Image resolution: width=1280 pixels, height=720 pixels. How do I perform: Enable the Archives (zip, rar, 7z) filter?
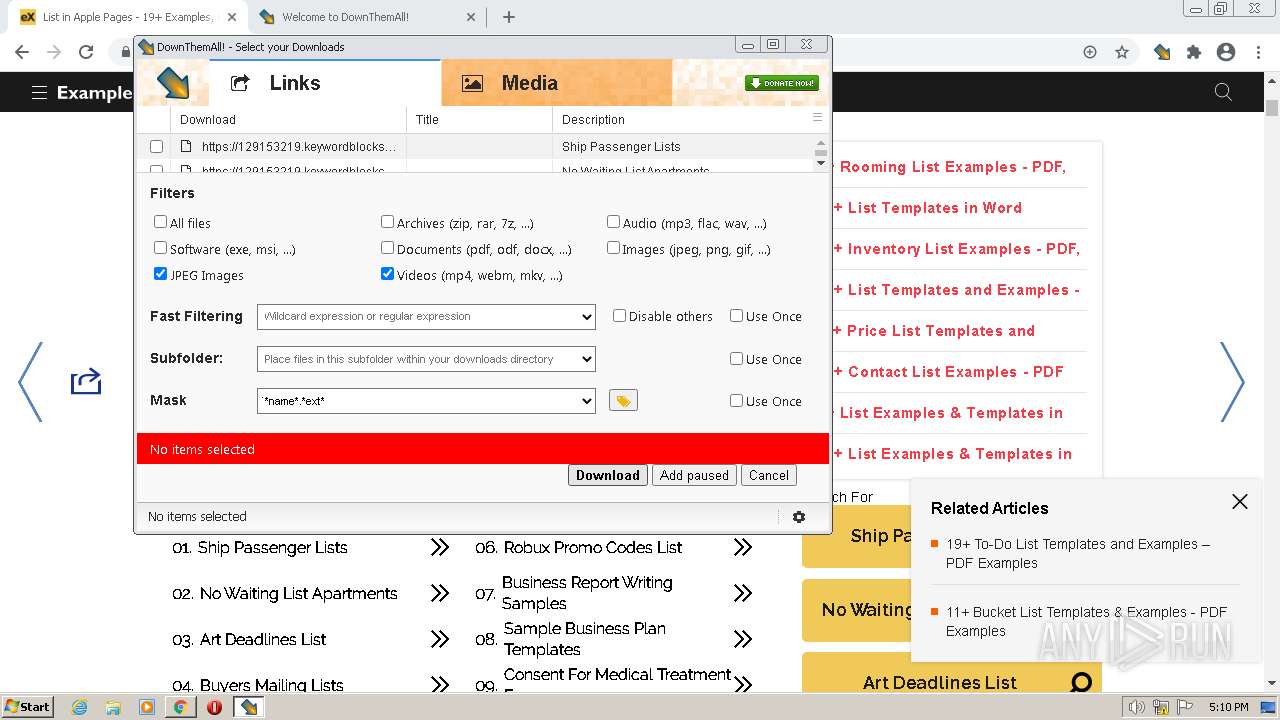(x=387, y=222)
